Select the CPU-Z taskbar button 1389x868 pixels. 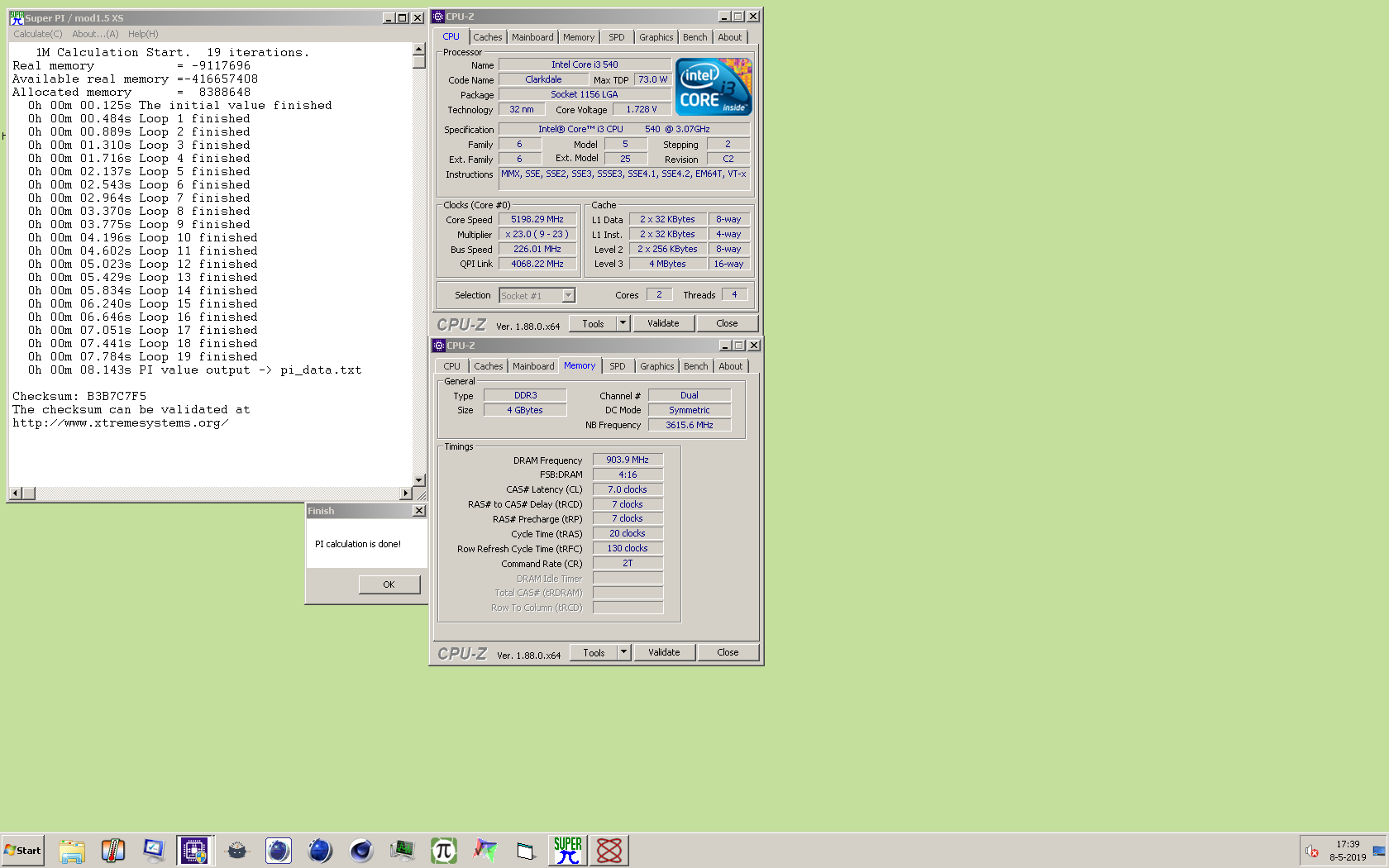pos(195,850)
